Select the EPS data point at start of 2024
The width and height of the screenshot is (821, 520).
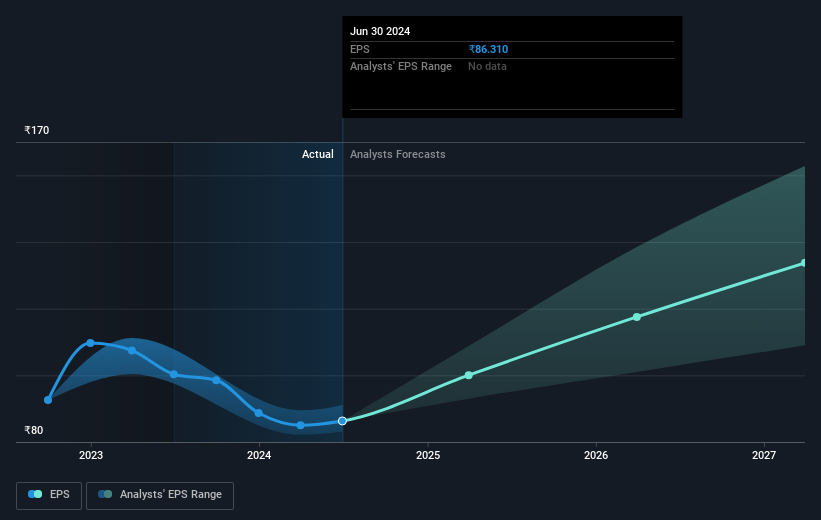coord(259,413)
